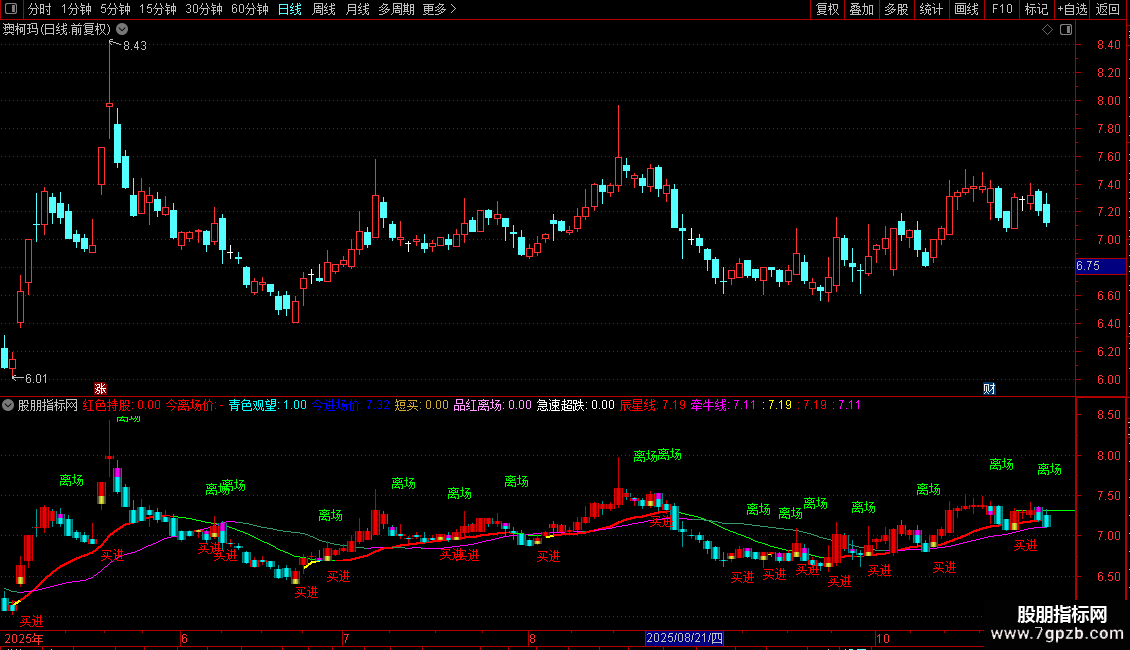1130x650 pixels.
Task: Click the 股朋指标网 indicator name
Action: 48,405
